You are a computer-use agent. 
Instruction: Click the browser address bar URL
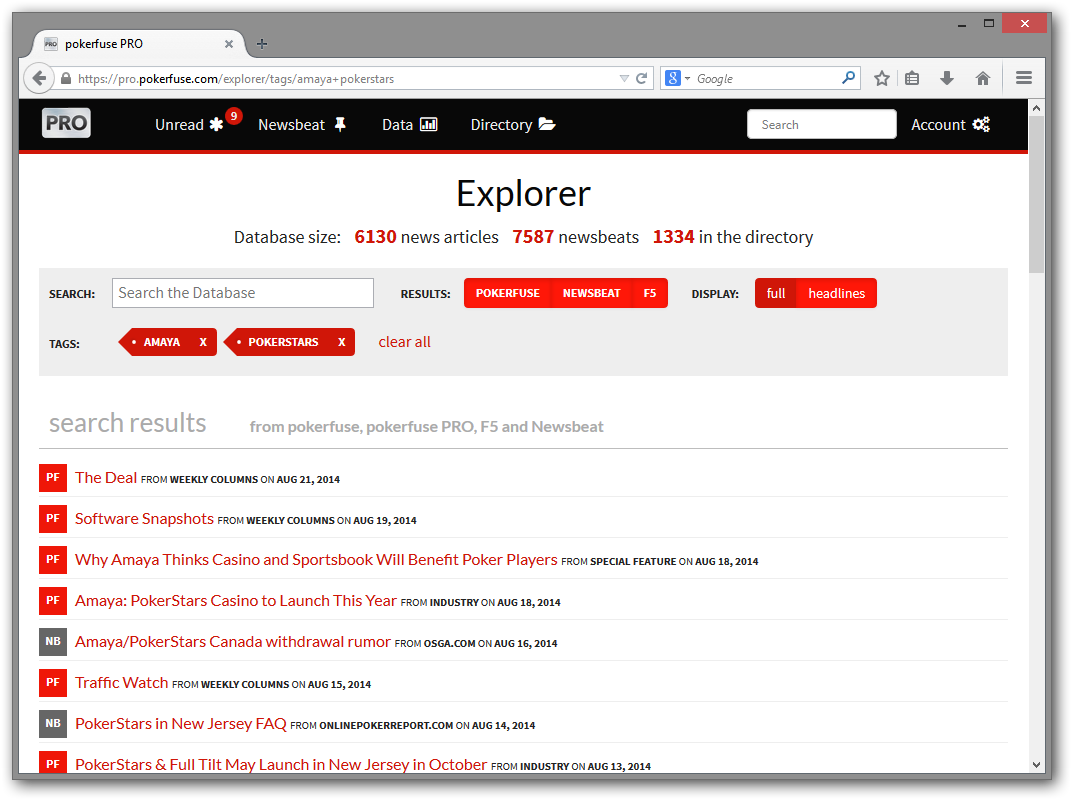click(x=236, y=79)
